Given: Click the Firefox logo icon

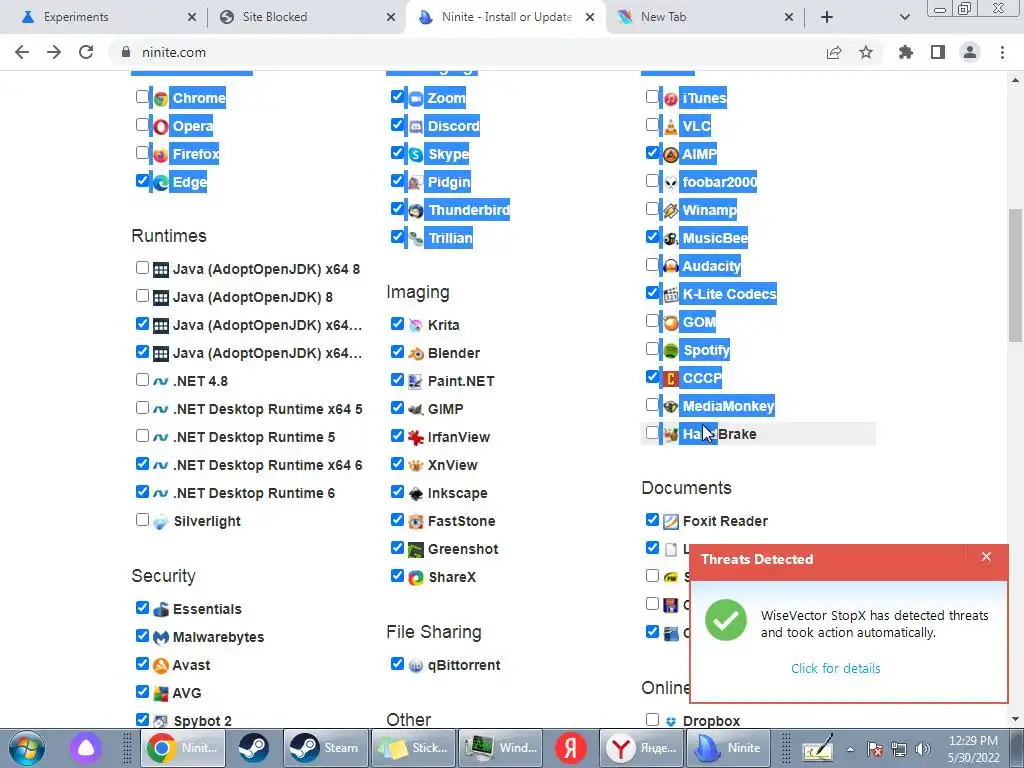Looking at the screenshot, I should pos(161,155).
